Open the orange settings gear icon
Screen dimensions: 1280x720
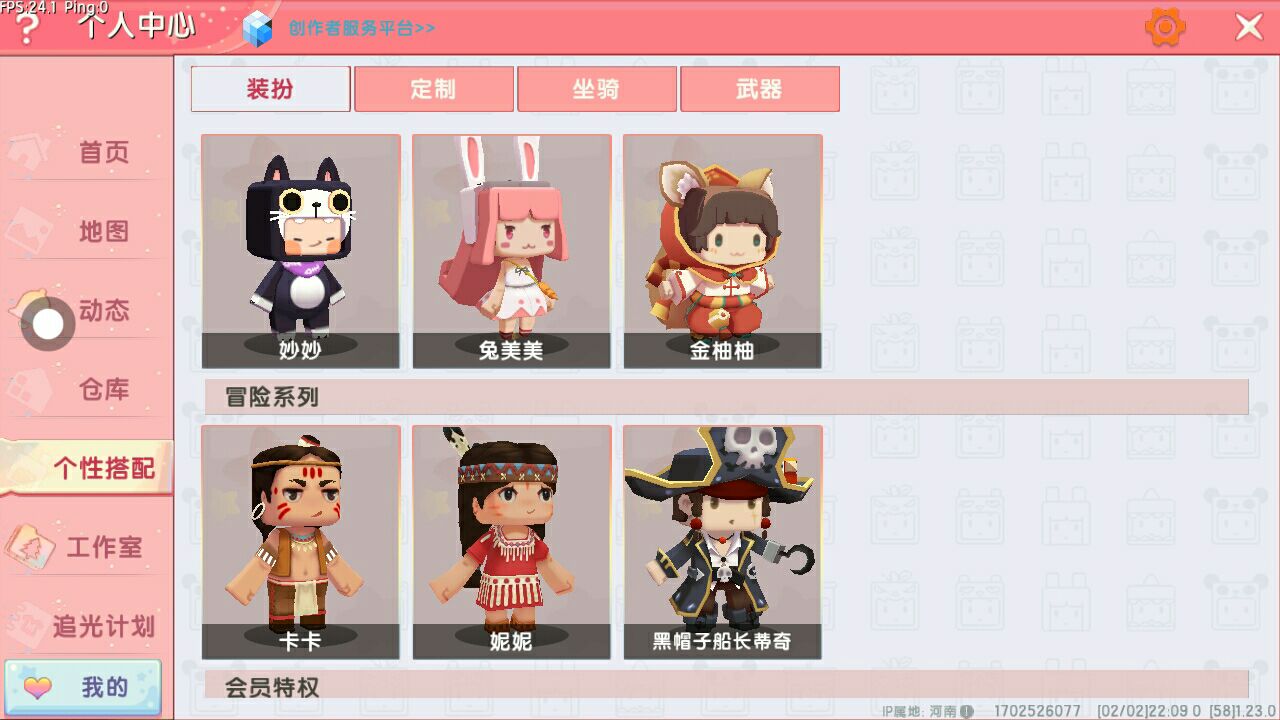tap(1165, 27)
